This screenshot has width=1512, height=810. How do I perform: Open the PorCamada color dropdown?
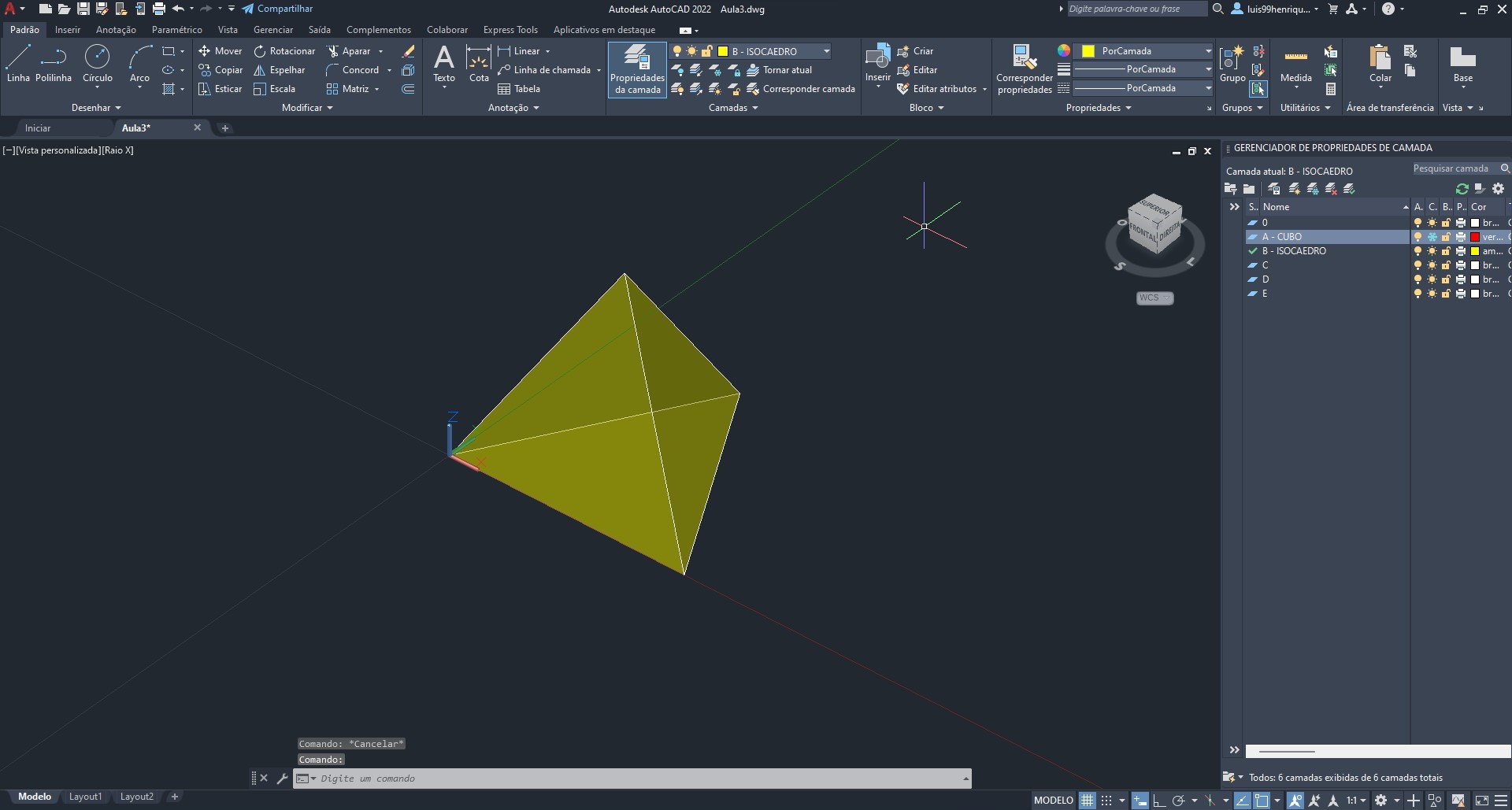tap(1208, 51)
